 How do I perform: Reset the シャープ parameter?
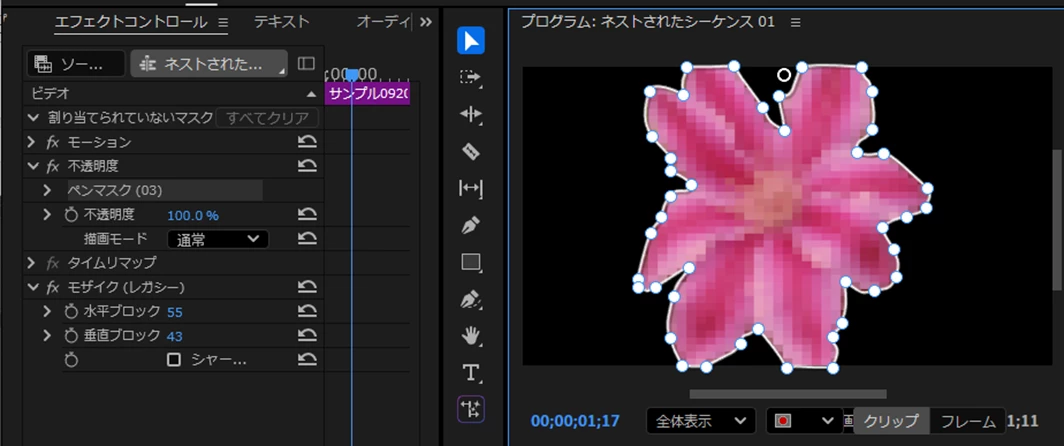pyautogui.click(x=307, y=360)
